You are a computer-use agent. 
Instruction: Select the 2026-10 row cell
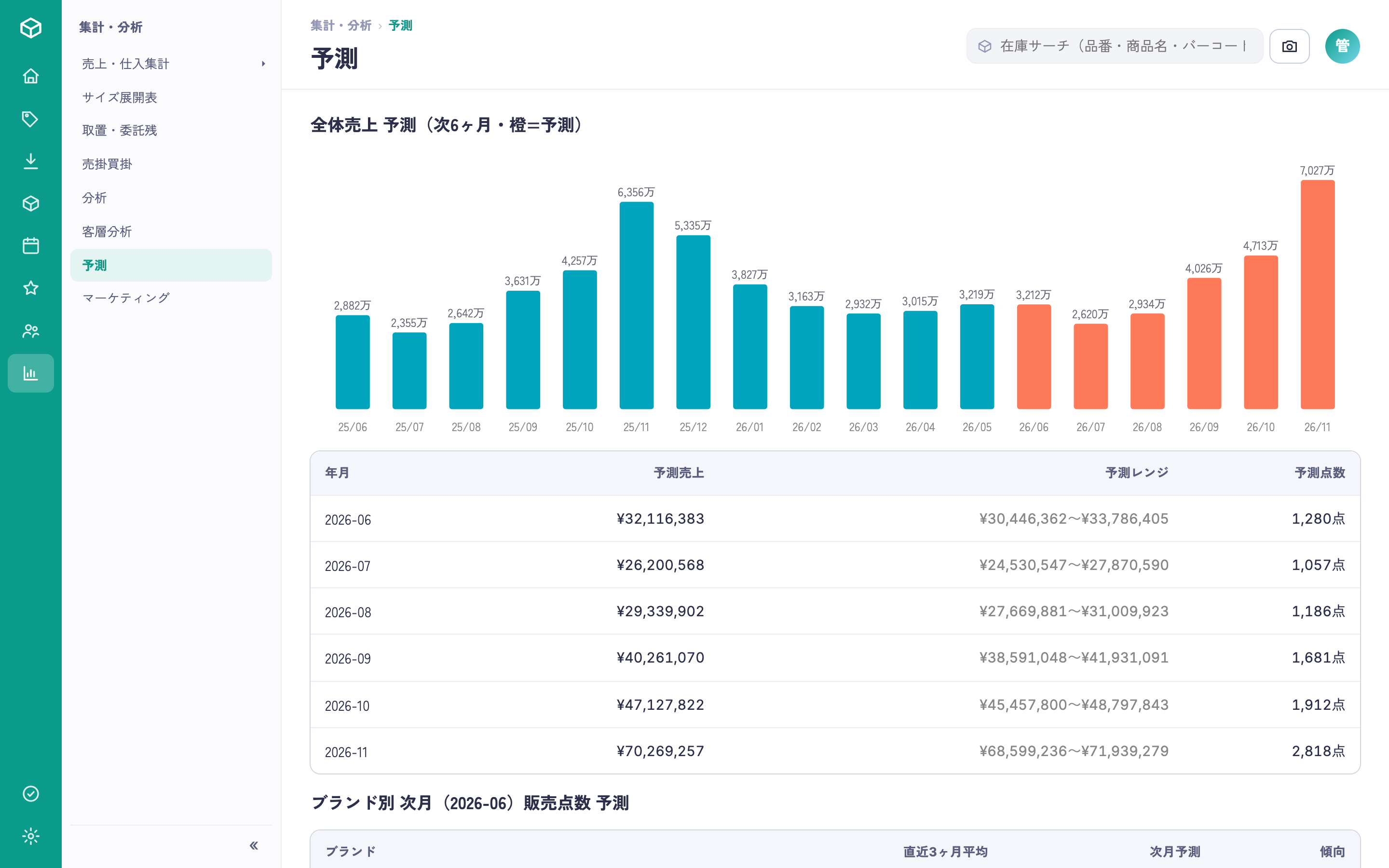347,706
